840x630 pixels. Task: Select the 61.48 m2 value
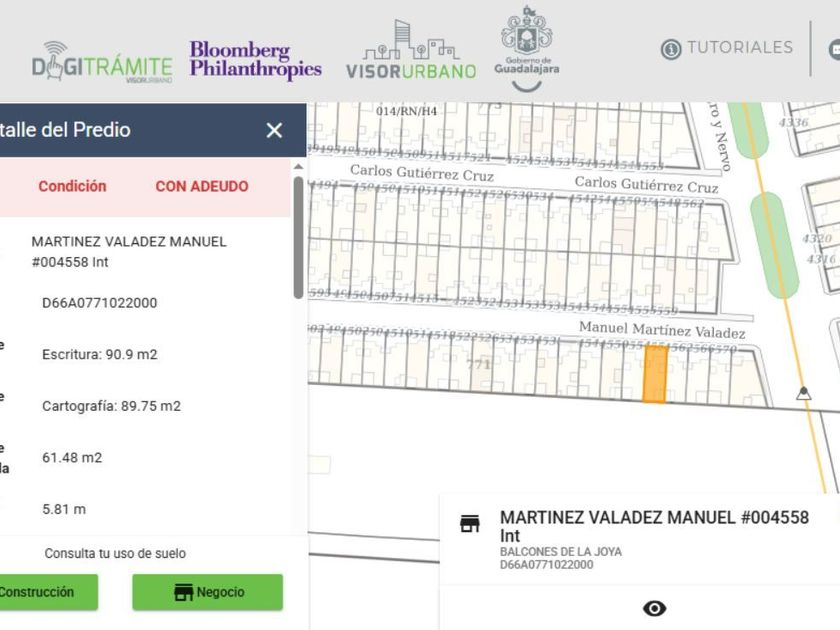[x=72, y=458]
